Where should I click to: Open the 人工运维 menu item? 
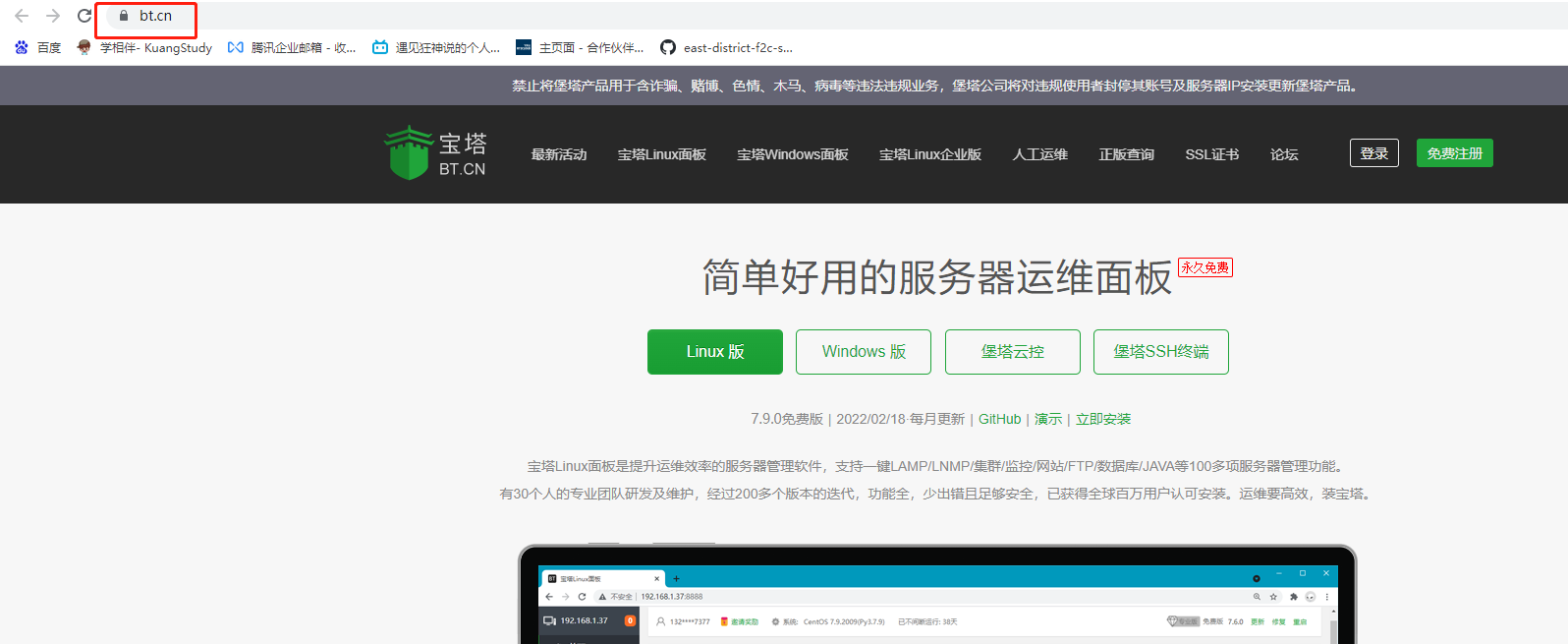tap(1040, 154)
